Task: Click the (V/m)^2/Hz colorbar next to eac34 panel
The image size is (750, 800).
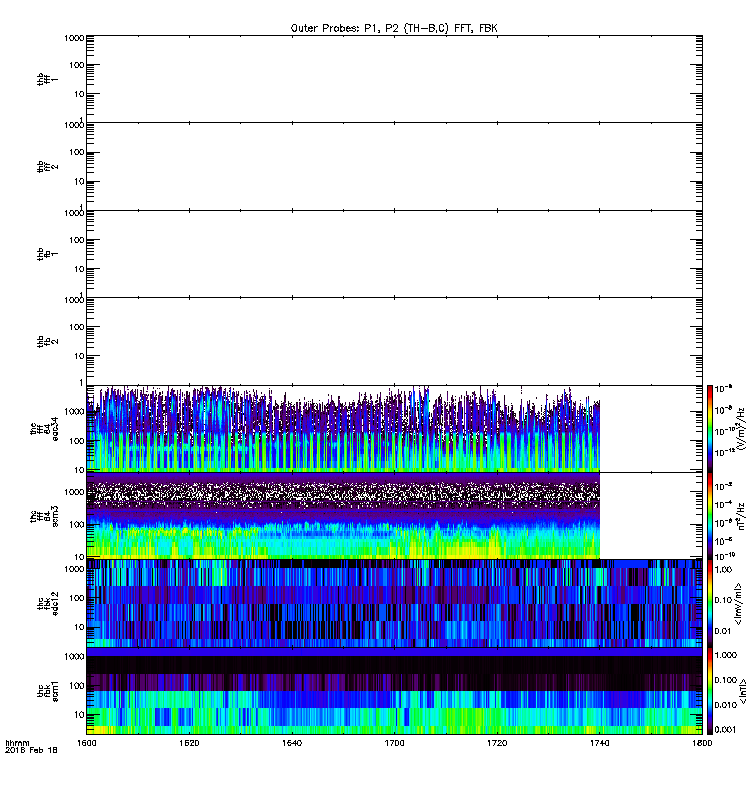Action: [x=710, y=429]
